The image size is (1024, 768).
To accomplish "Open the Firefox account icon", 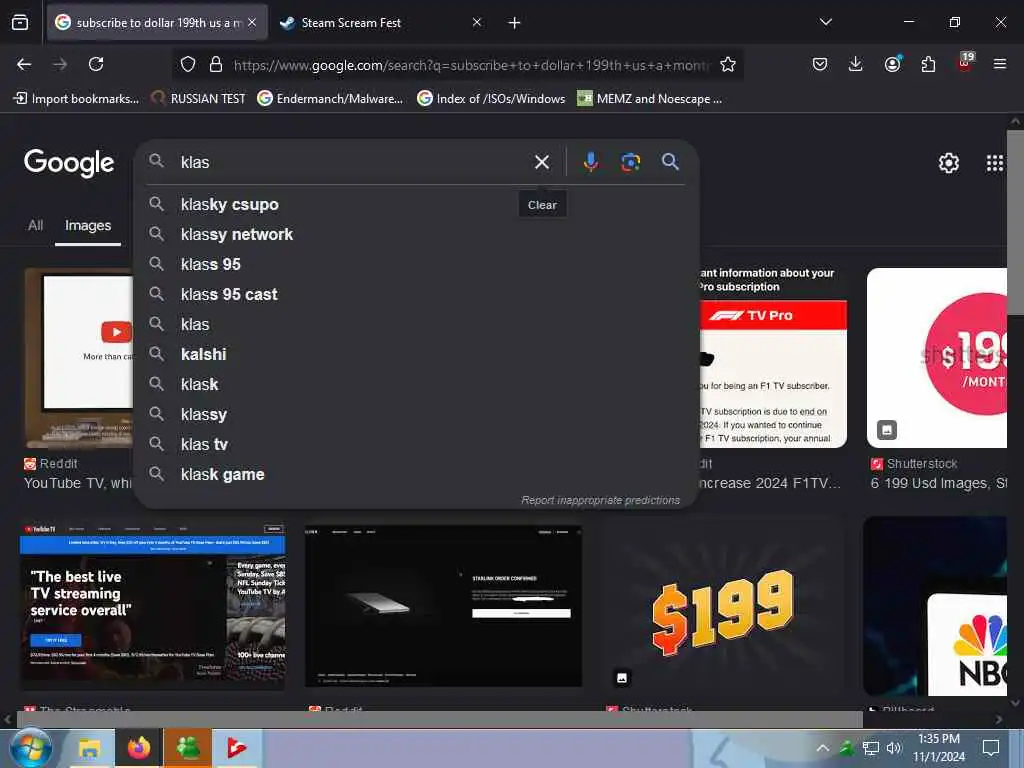I will [892, 64].
